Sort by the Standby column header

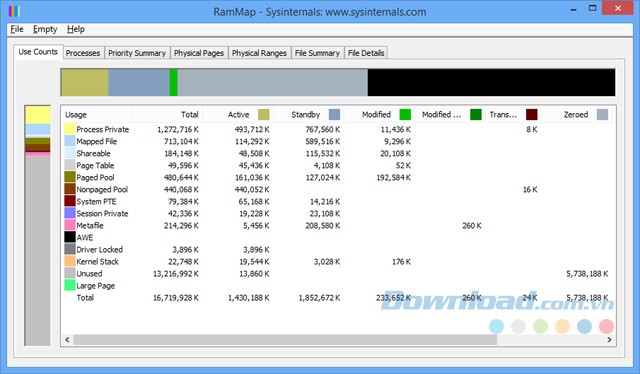(309, 115)
